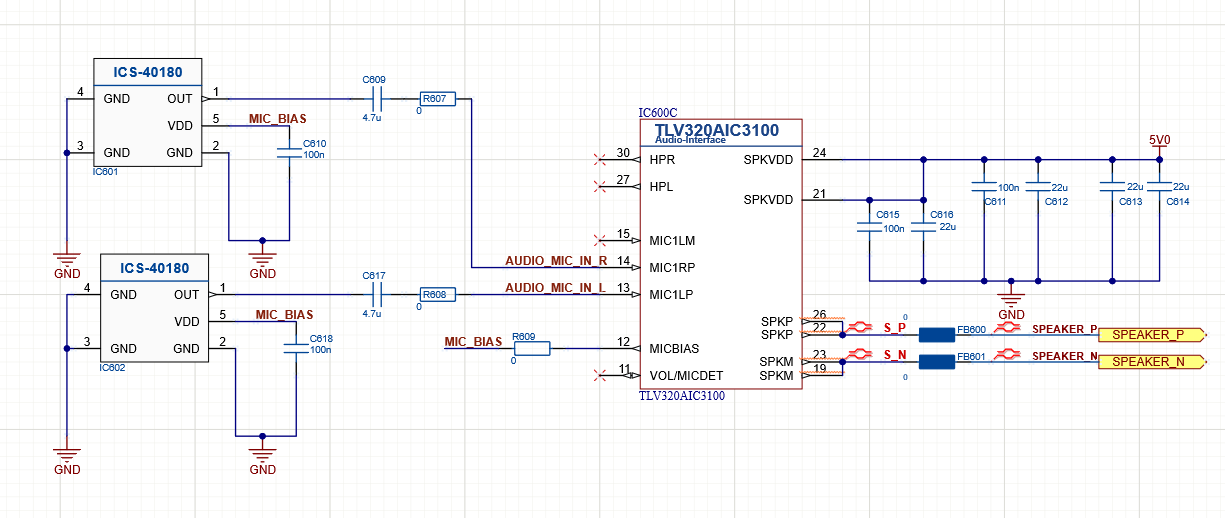Select capacitor C616 symbol

(x=923, y=226)
